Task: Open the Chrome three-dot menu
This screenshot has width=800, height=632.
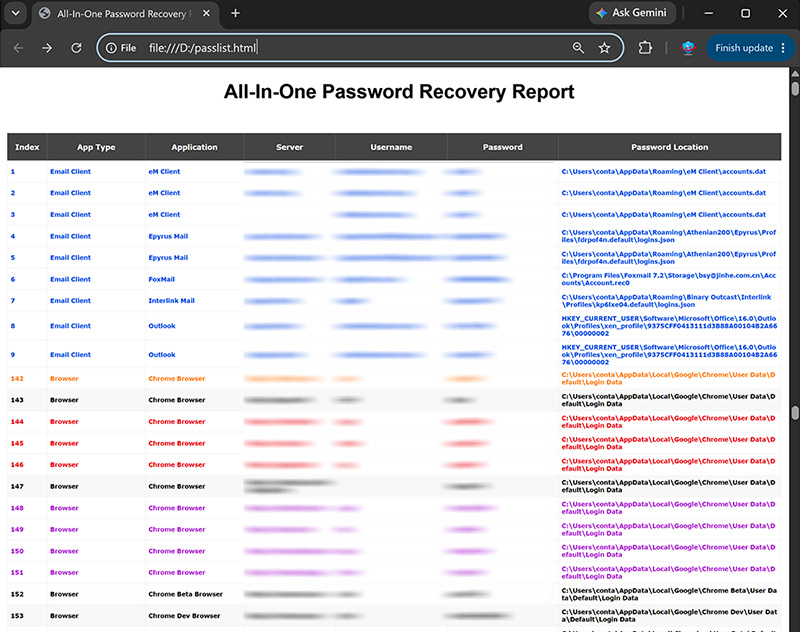Action: click(783, 48)
